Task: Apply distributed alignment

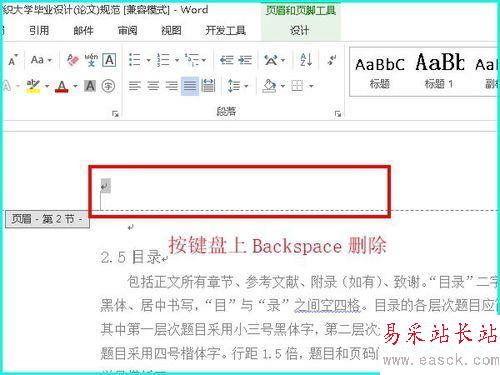Action: point(208,86)
